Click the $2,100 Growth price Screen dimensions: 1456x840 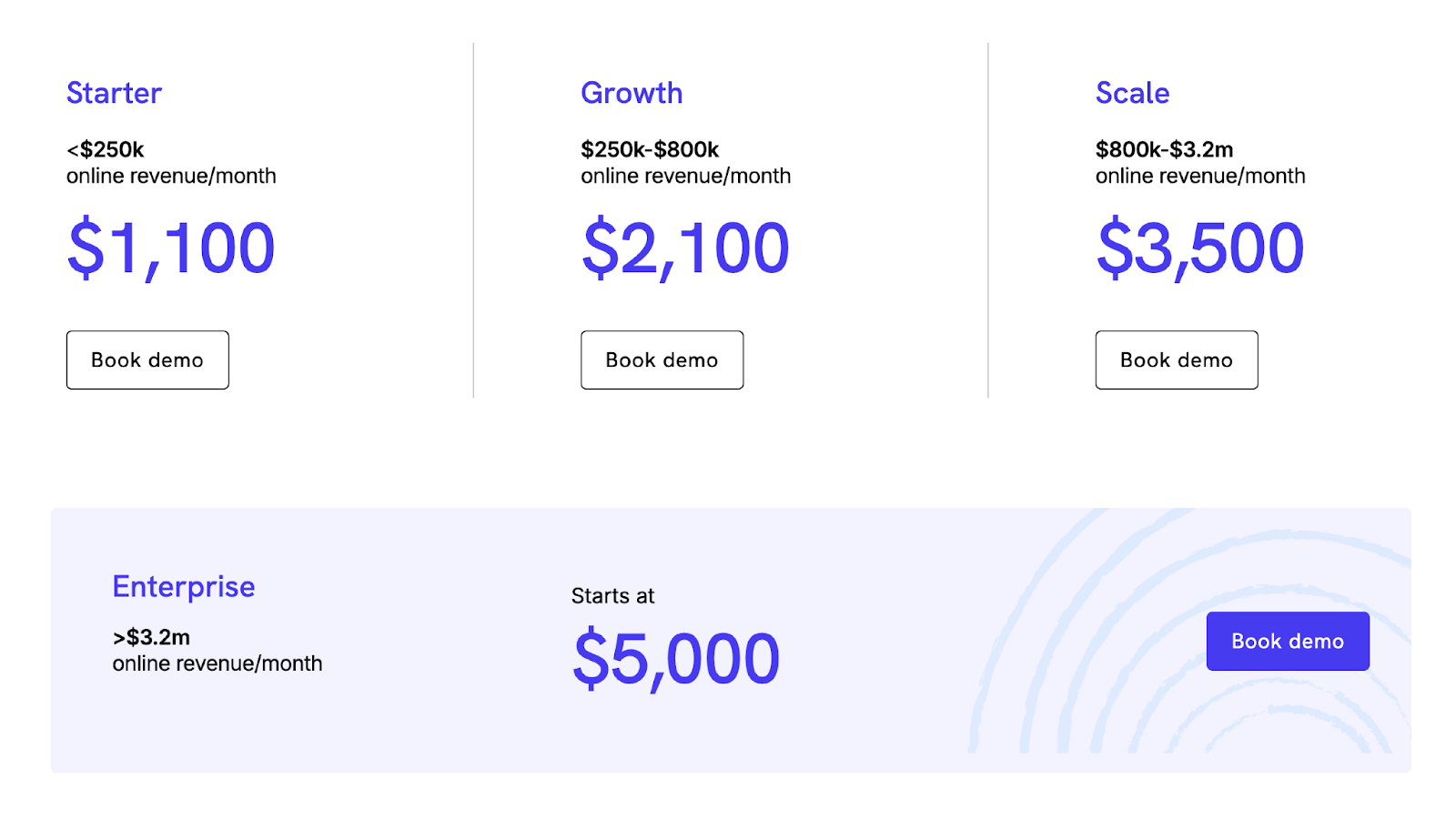[684, 248]
